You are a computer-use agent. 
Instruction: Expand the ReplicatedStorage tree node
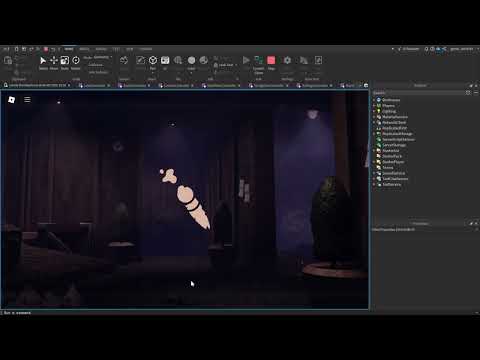[374, 134]
